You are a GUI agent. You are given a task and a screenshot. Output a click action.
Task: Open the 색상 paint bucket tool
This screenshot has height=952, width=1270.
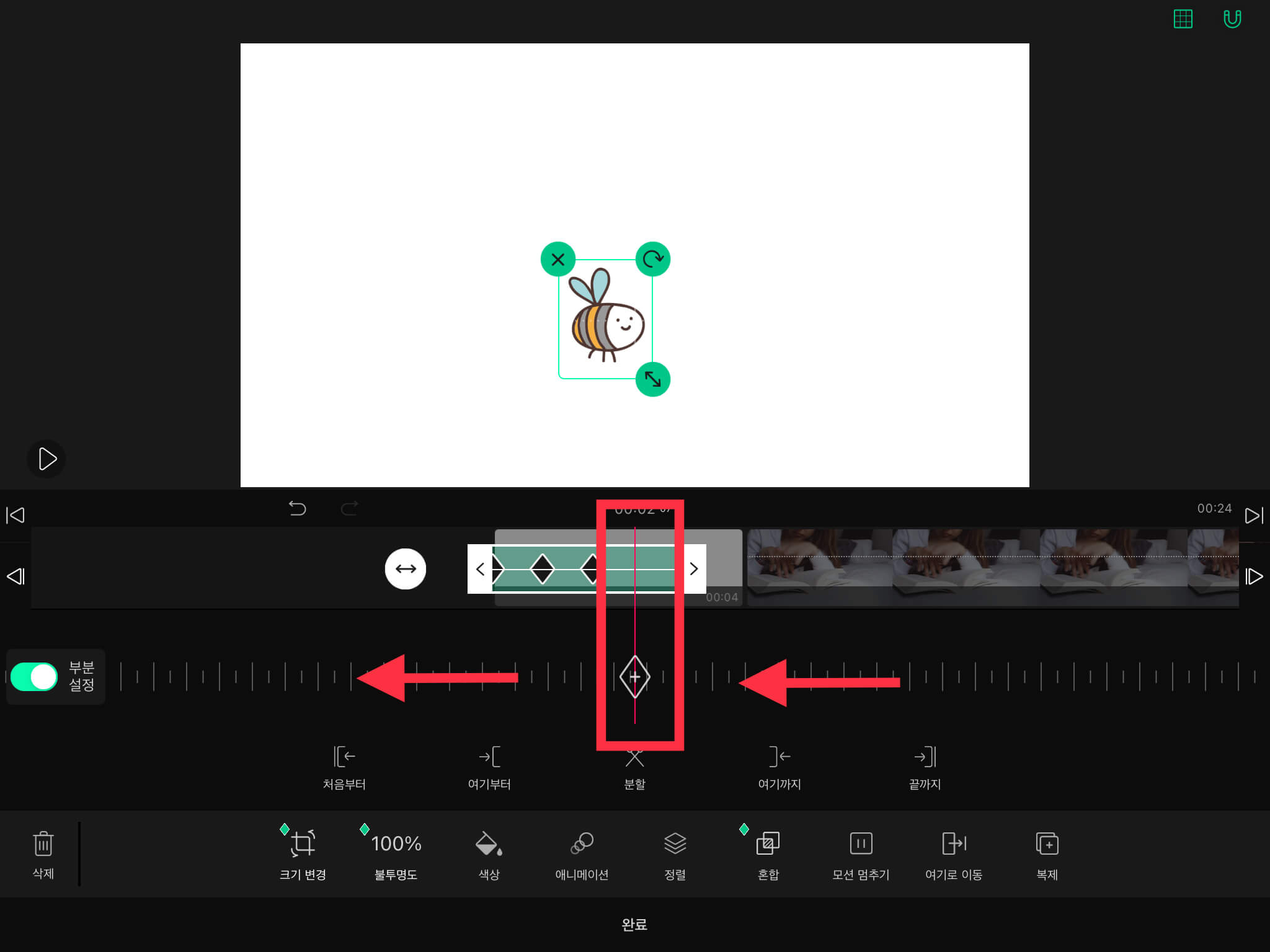(x=488, y=844)
